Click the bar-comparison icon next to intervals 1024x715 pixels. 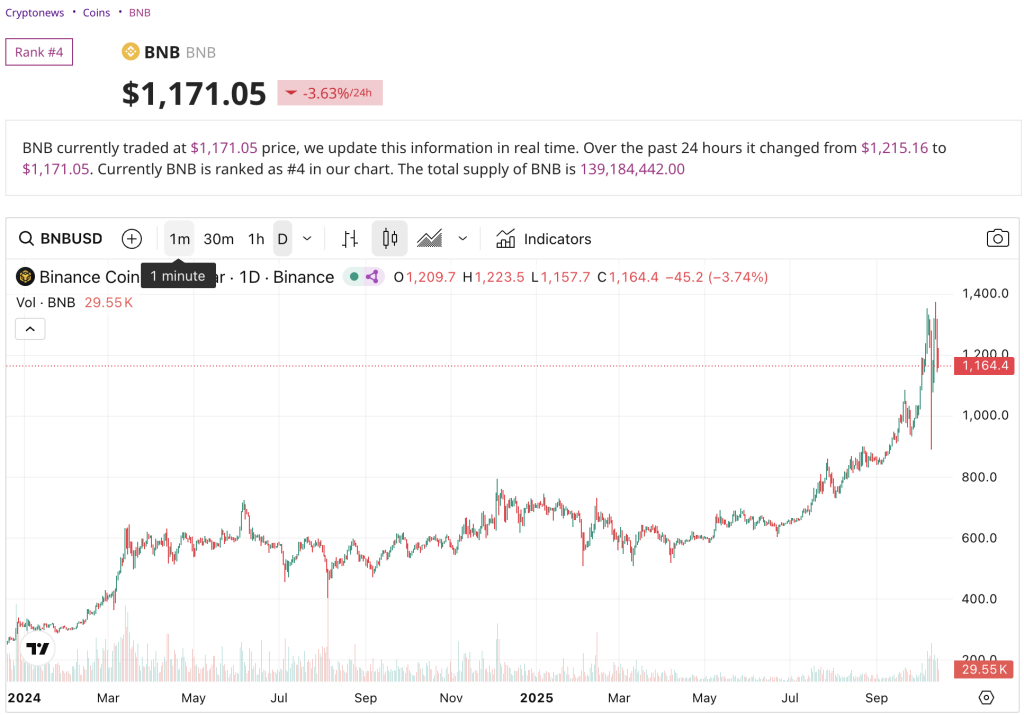[x=349, y=238]
